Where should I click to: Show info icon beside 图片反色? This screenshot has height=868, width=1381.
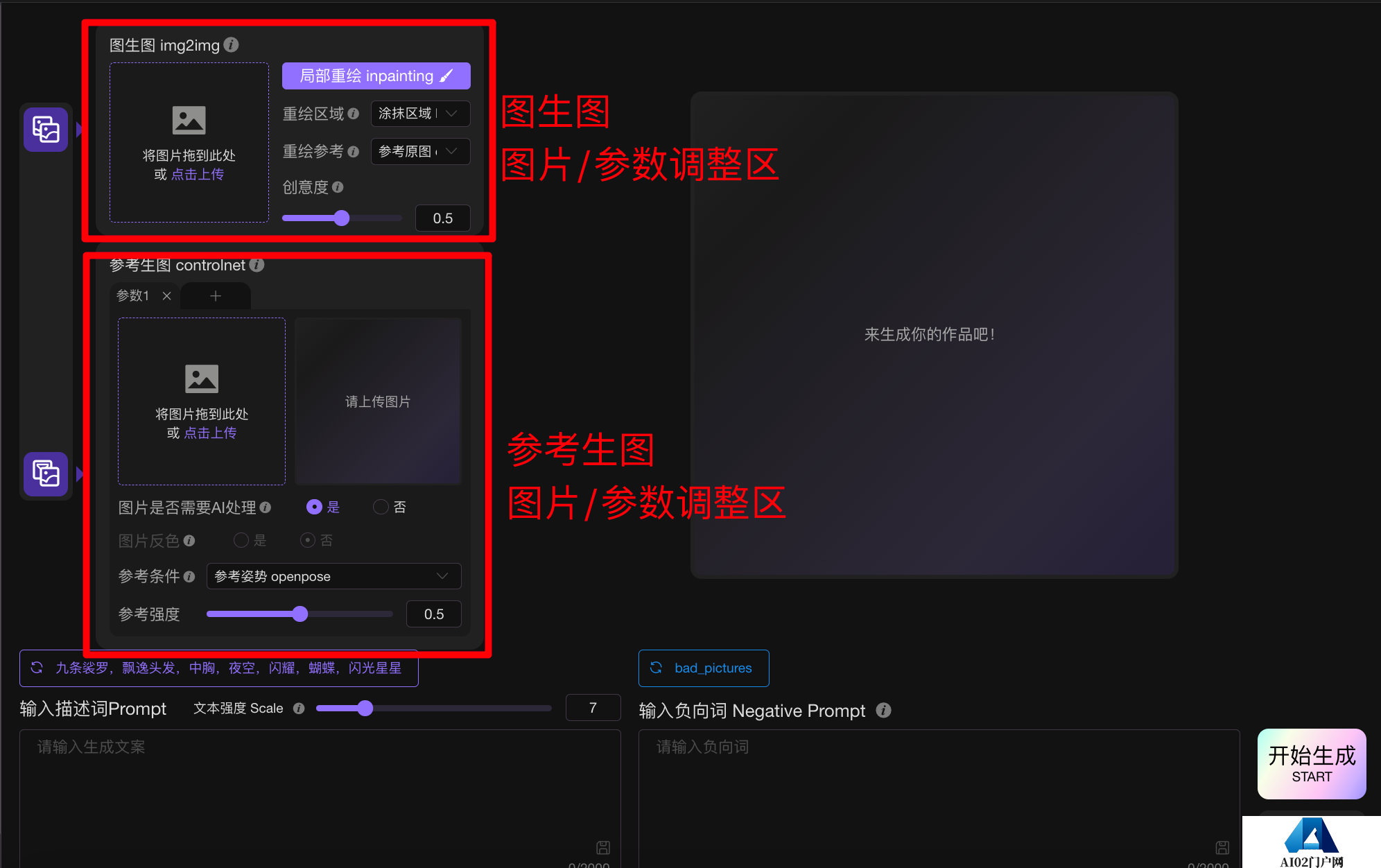[189, 541]
